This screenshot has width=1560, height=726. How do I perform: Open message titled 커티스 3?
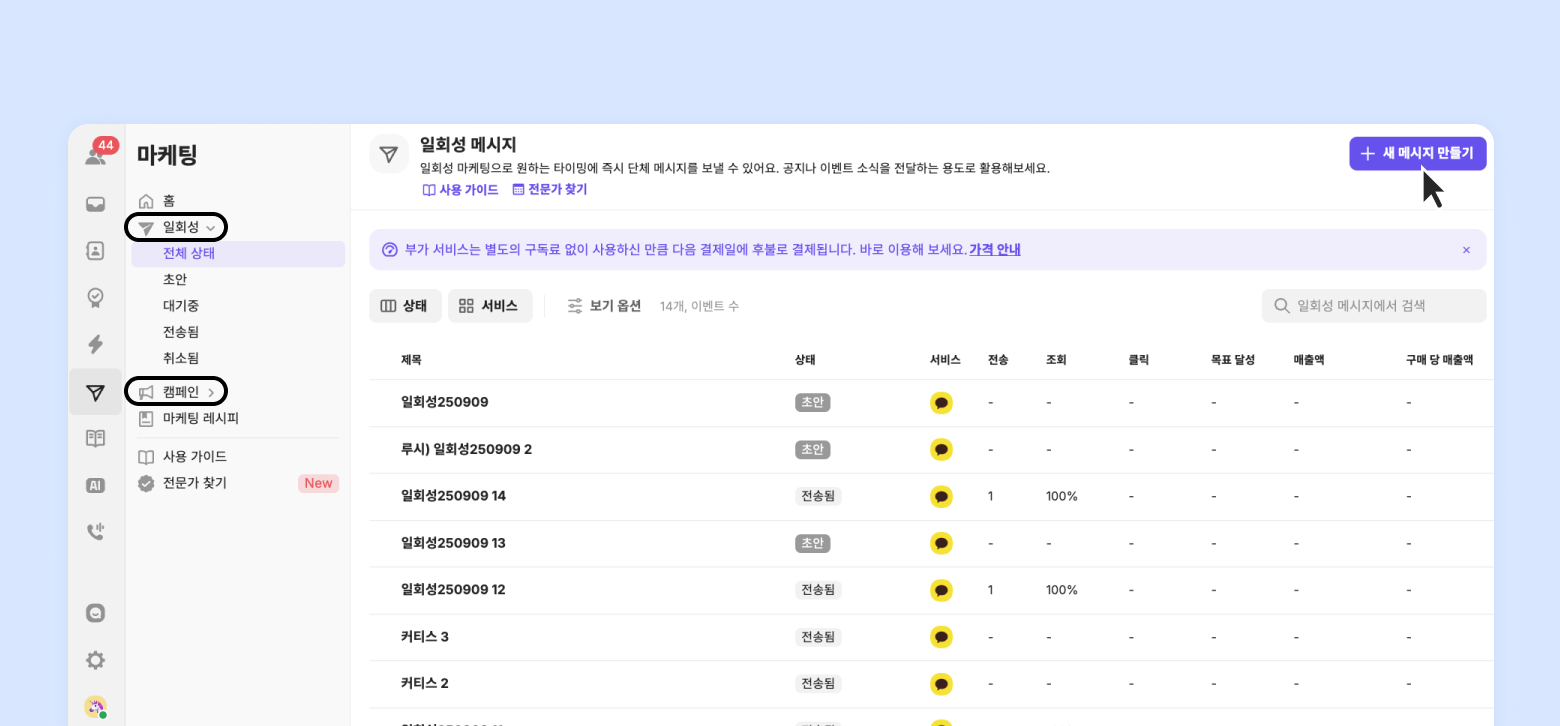coord(424,637)
